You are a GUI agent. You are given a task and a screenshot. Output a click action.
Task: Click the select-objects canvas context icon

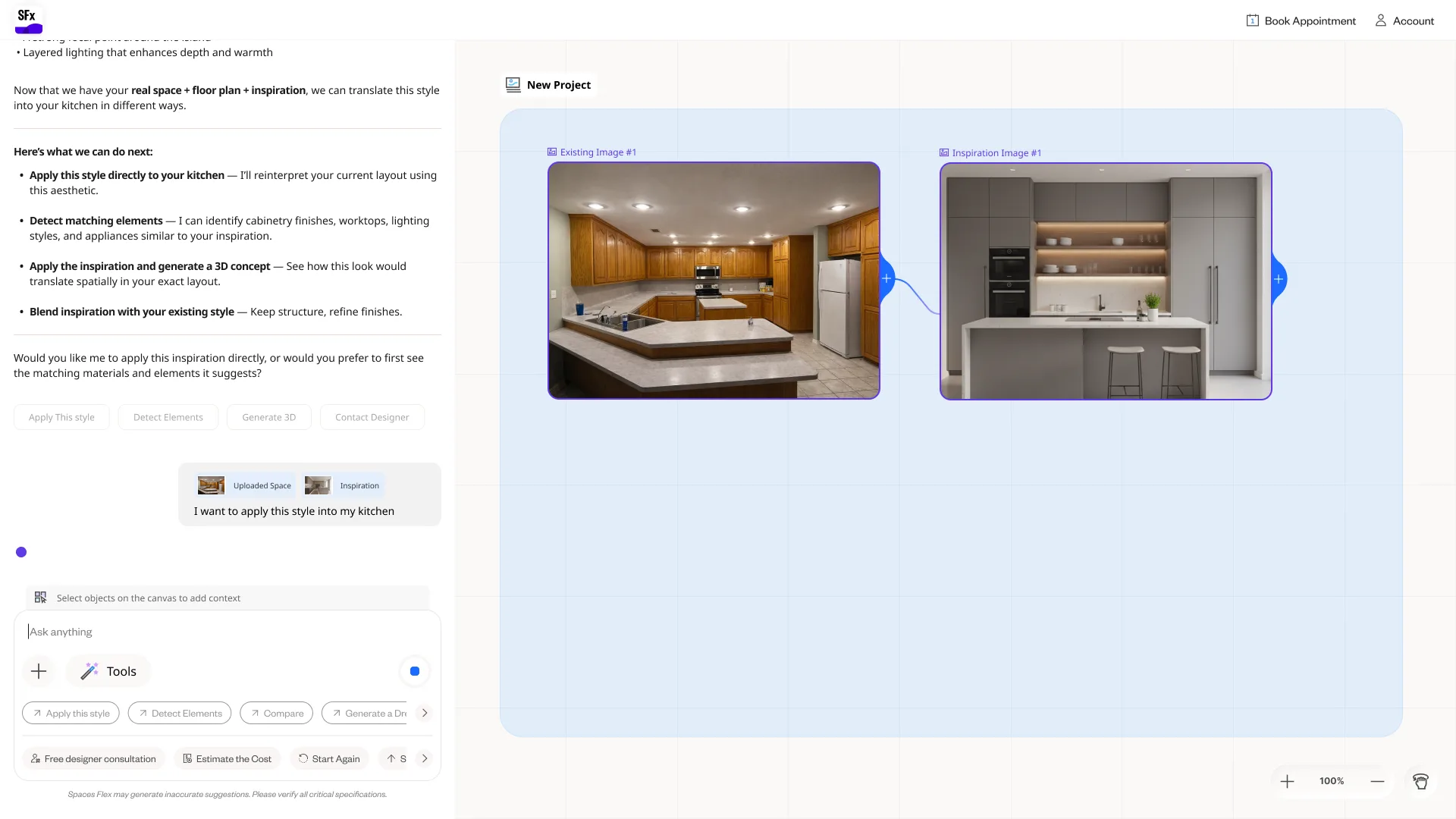[41, 598]
